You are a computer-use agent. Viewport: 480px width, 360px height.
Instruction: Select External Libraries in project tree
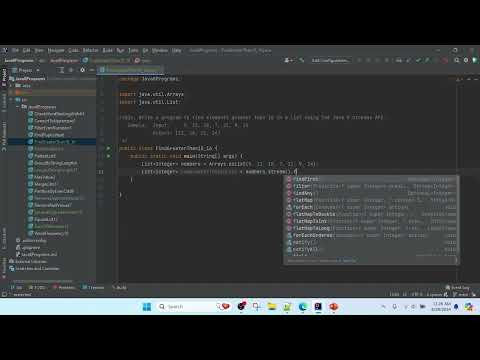28,261
